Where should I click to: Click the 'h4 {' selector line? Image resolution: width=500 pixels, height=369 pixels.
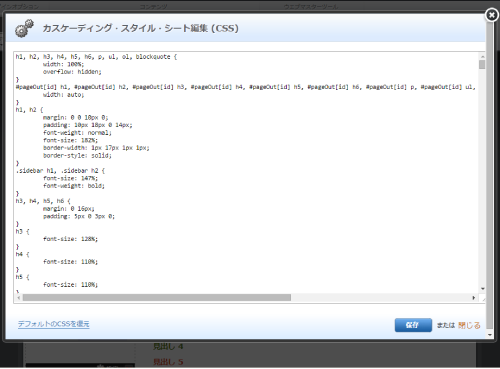point(22,254)
